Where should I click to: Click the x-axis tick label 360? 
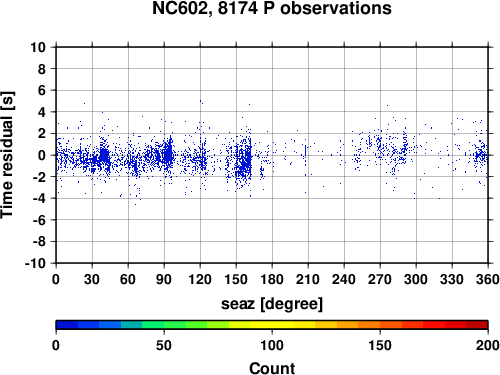tap(488, 279)
